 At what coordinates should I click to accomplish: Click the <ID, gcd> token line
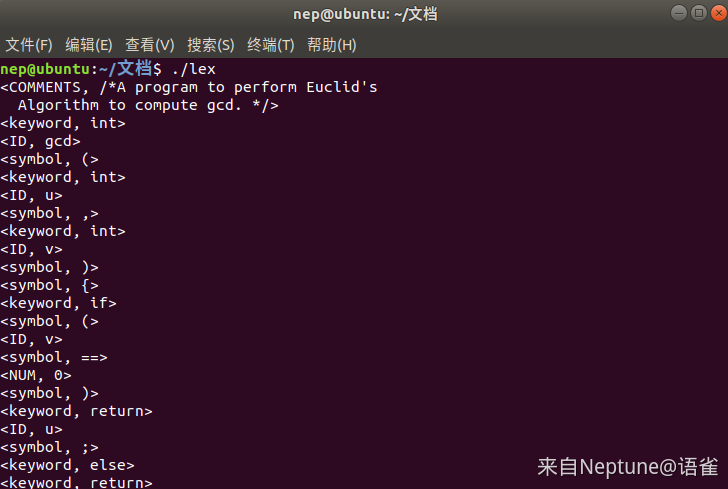click(x=40, y=141)
